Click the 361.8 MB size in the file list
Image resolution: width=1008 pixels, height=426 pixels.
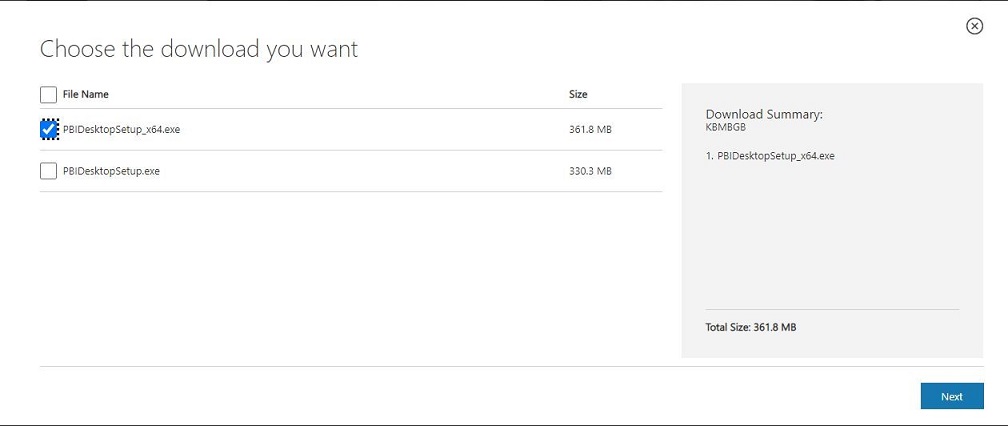590,129
